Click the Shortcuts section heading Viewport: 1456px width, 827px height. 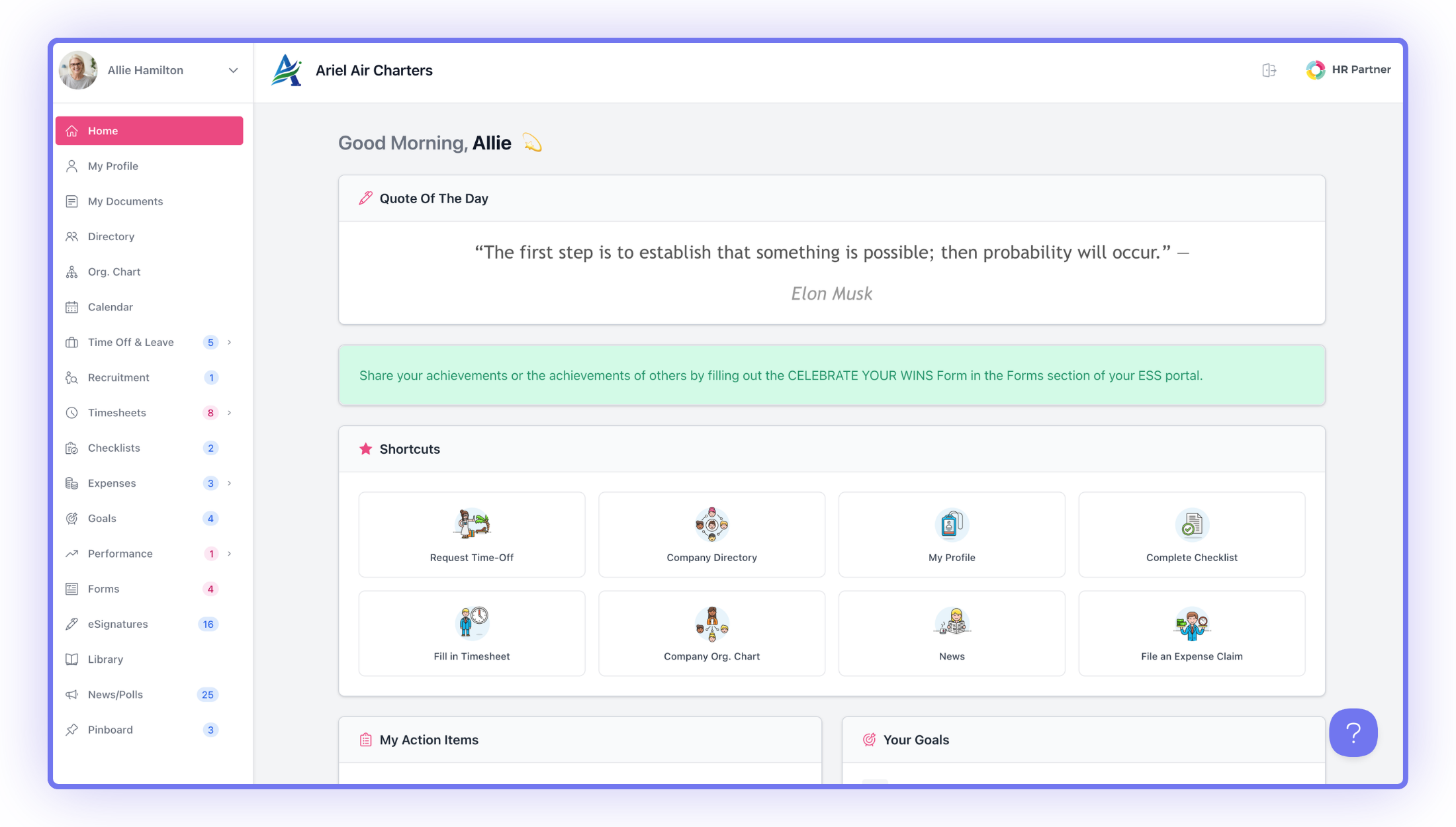[410, 449]
